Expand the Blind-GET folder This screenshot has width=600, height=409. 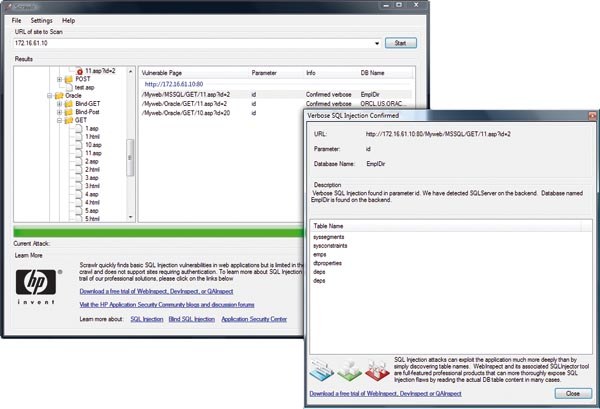pyautogui.click(x=59, y=104)
